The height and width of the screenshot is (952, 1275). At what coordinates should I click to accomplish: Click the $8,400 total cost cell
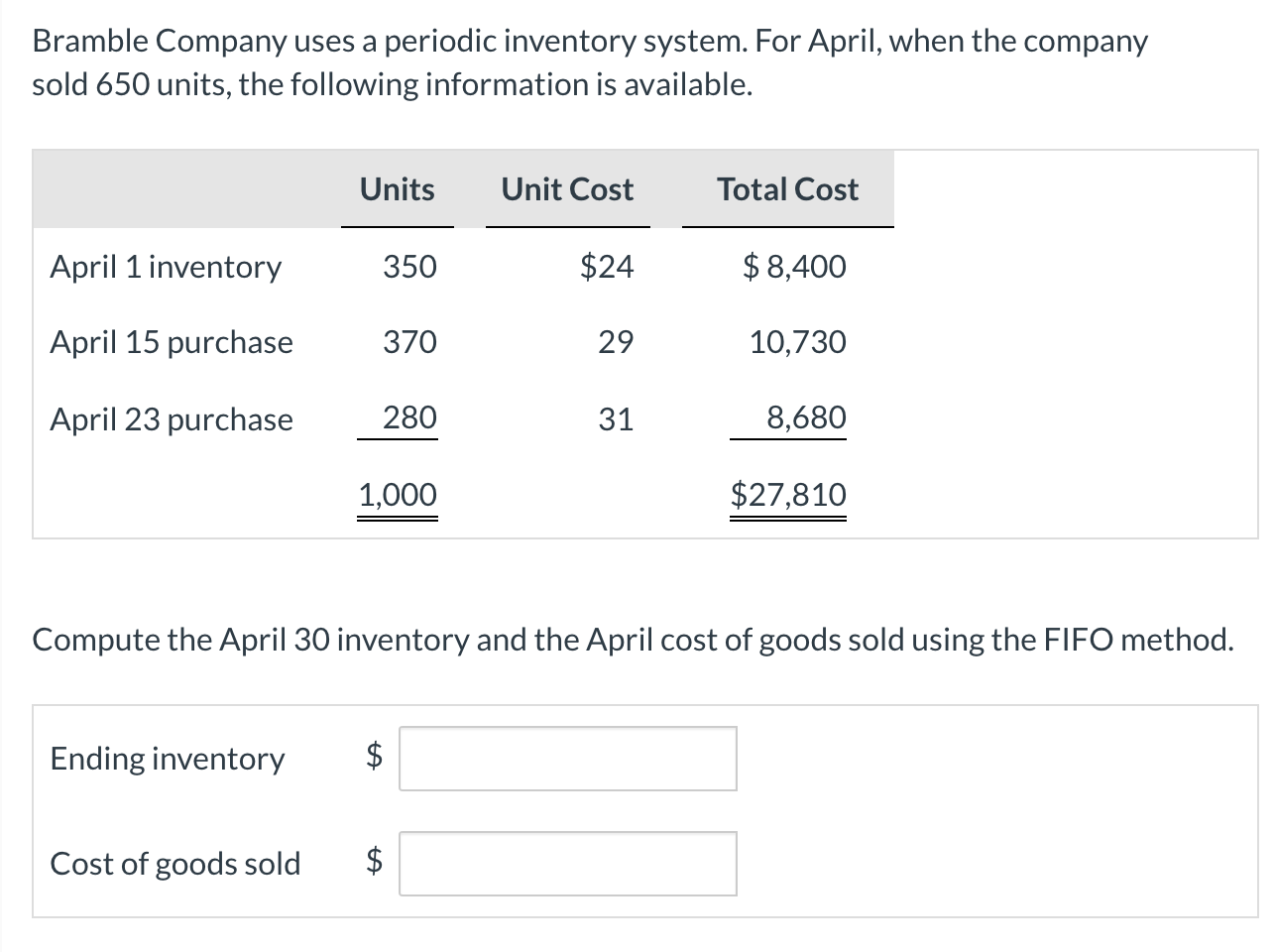click(794, 267)
